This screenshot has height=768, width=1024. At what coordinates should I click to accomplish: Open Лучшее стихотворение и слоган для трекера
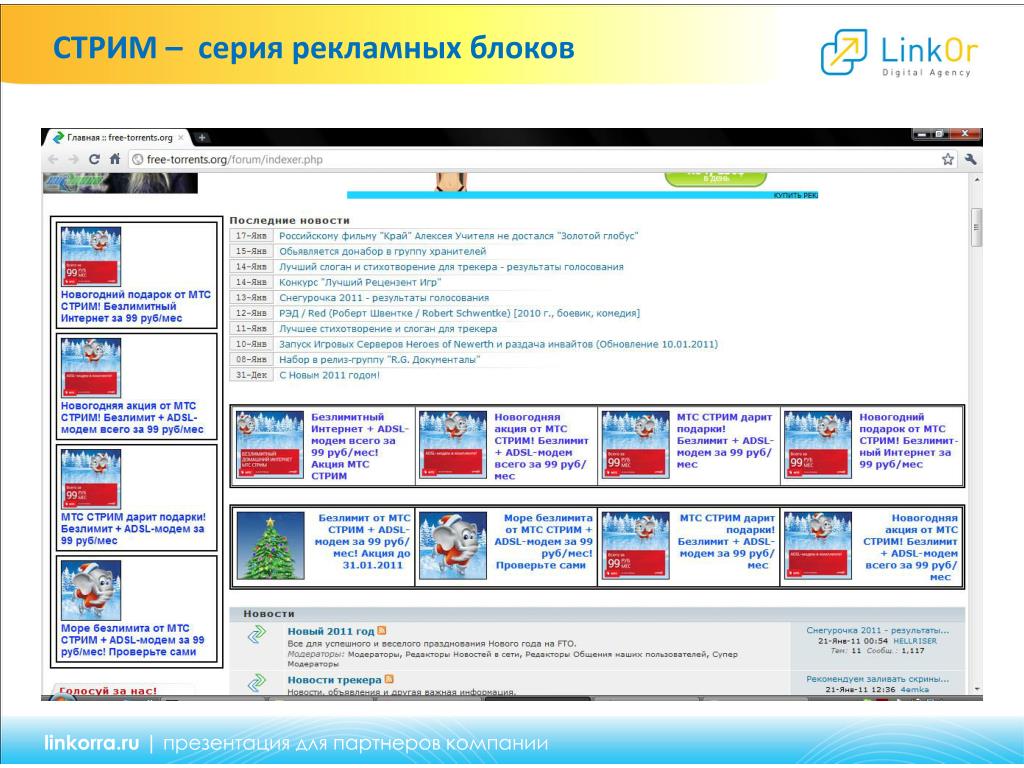[388, 329]
